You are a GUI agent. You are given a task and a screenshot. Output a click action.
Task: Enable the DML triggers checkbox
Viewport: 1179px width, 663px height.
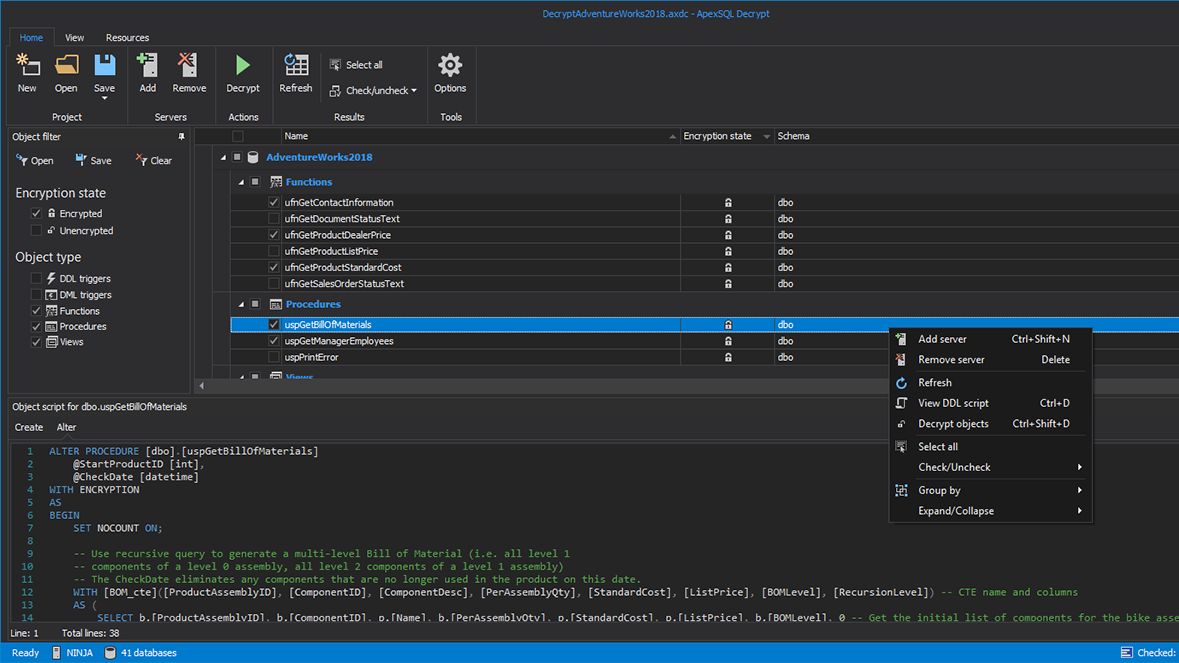[x=36, y=295]
